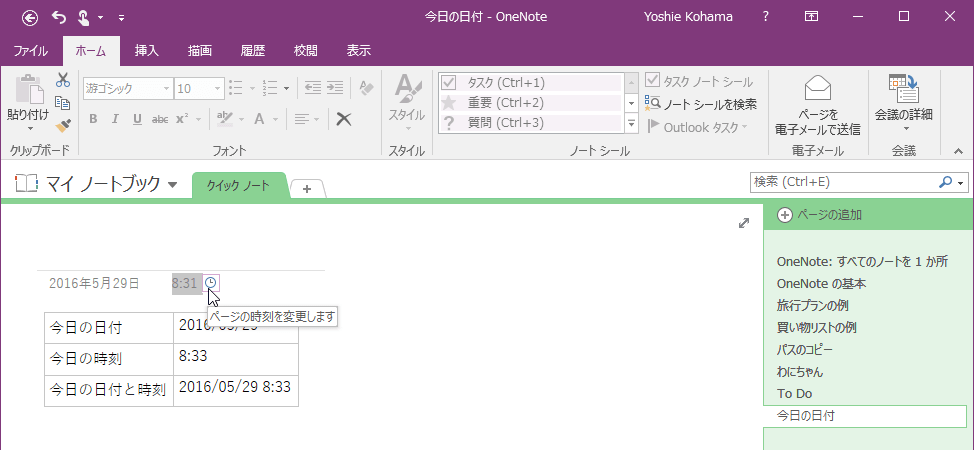Apply text highlight color
Image resolution: width=974 pixels, height=450 pixels.
click(x=225, y=119)
